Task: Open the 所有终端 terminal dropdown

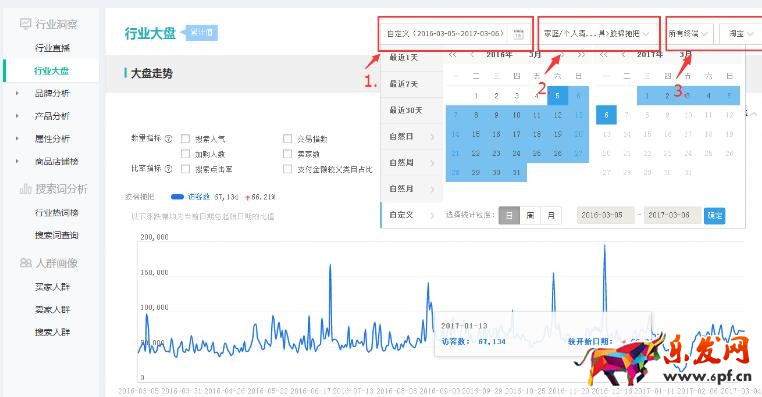Action: tap(688, 34)
